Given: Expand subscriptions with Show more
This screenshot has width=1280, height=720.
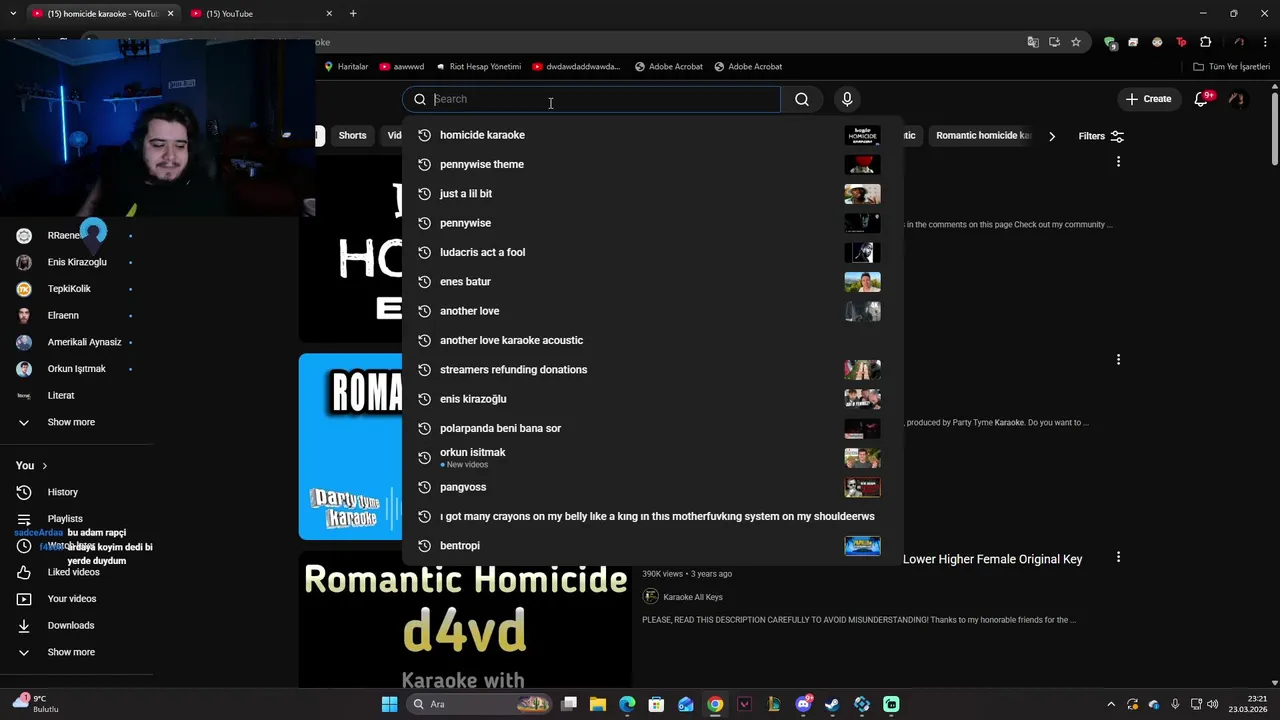Looking at the screenshot, I should [76, 422].
